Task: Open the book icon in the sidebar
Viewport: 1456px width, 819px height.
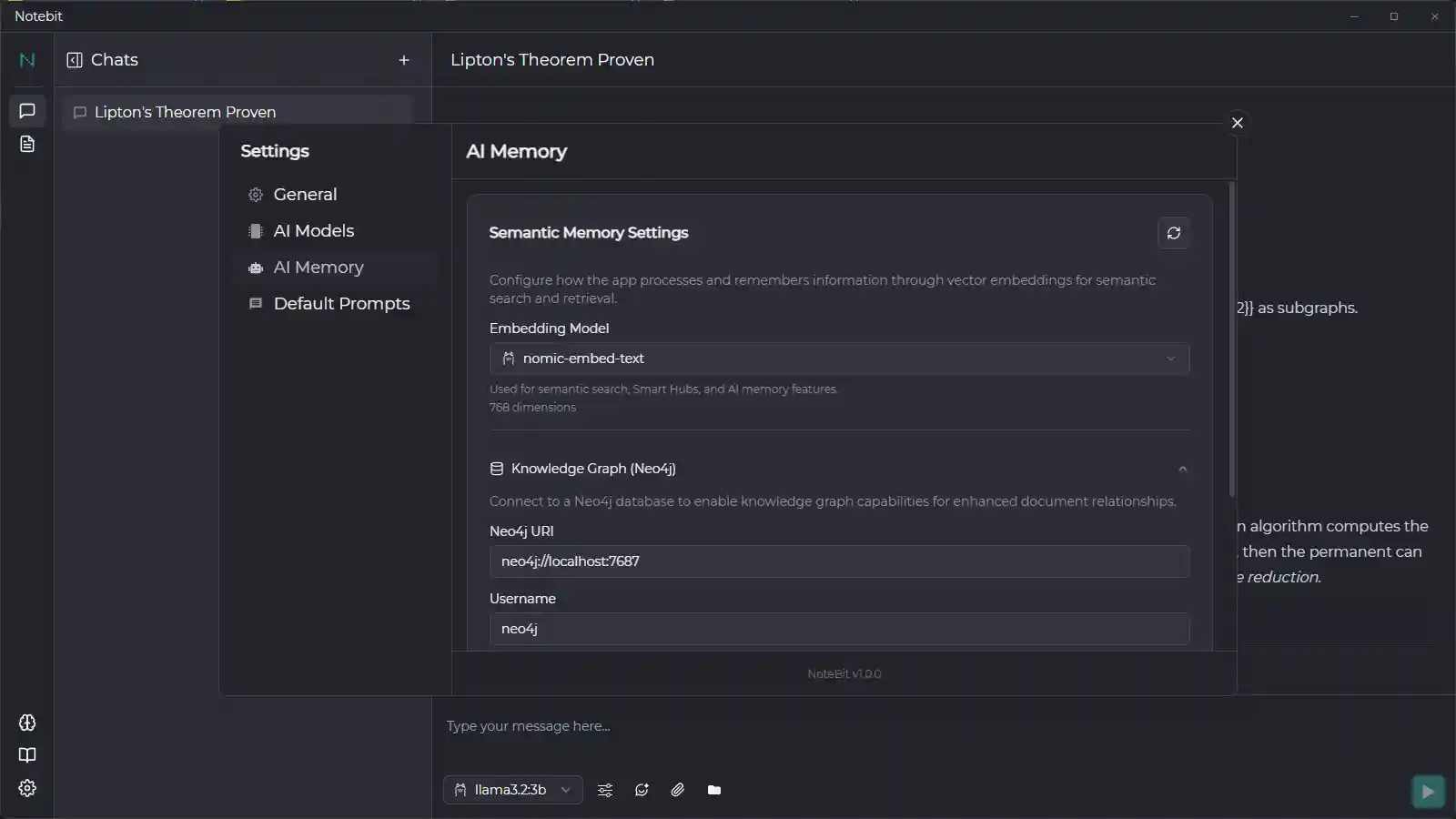Action: coord(26,754)
